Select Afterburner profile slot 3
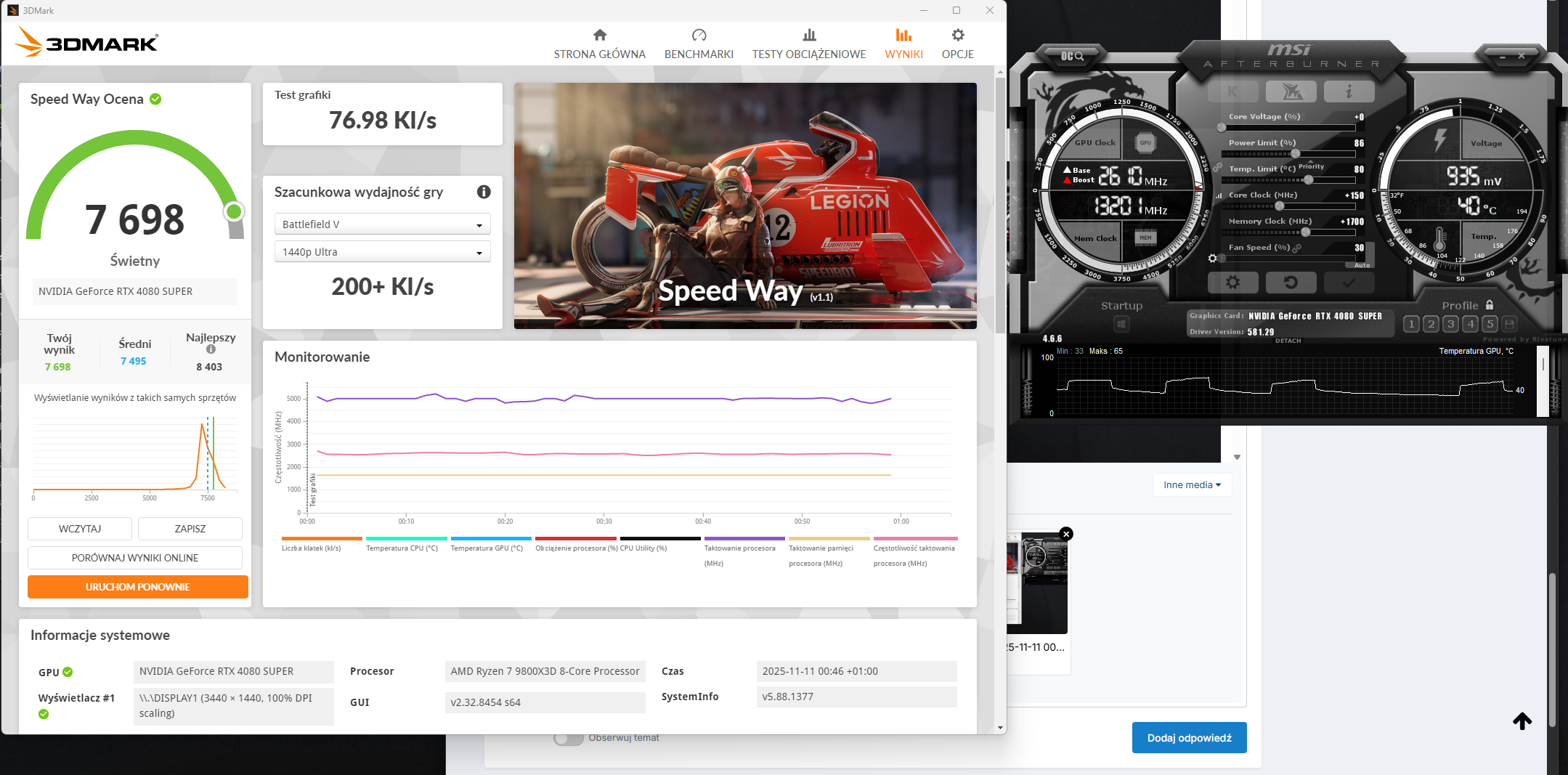 (1450, 324)
